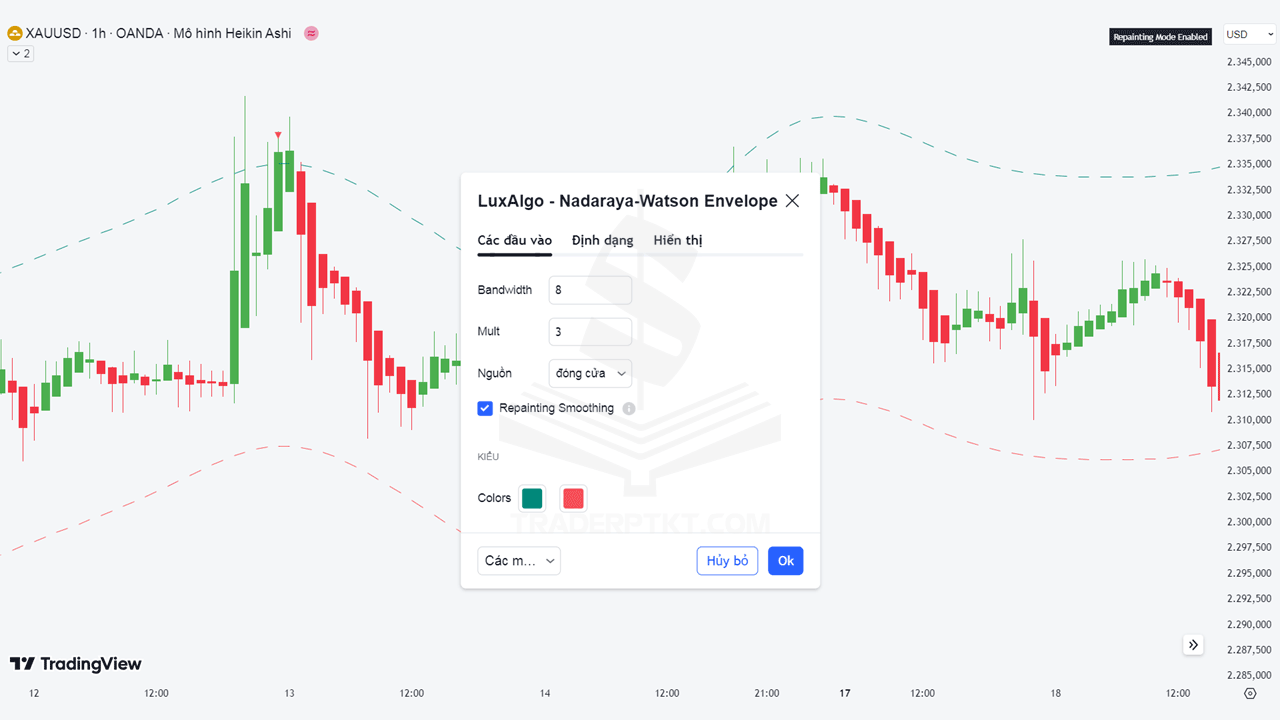Click the Repainting Smoothing info icon
This screenshot has width=1280, height=720.
(629, 408)
